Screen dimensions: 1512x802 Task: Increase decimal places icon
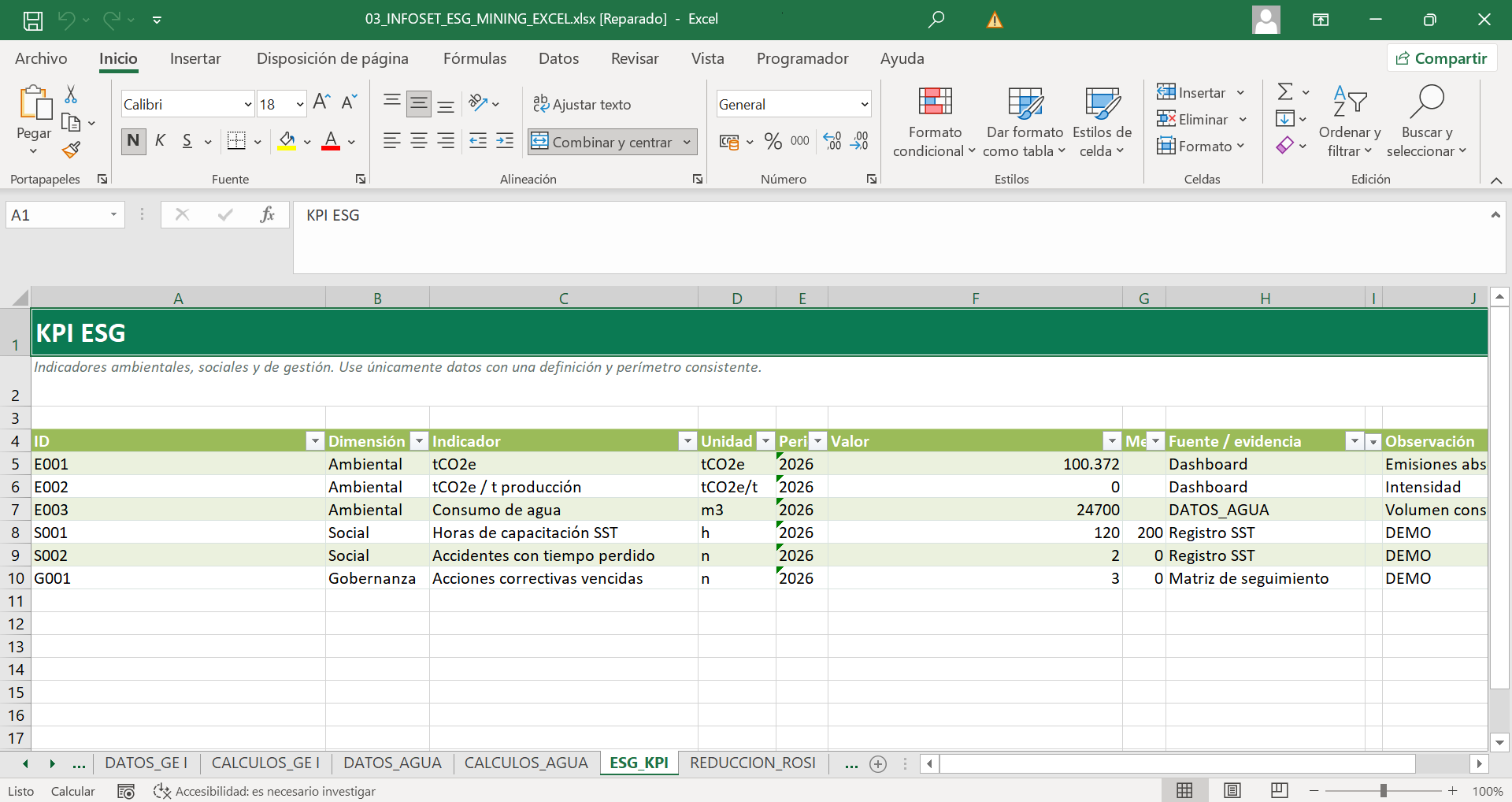[x=832, y=142]
